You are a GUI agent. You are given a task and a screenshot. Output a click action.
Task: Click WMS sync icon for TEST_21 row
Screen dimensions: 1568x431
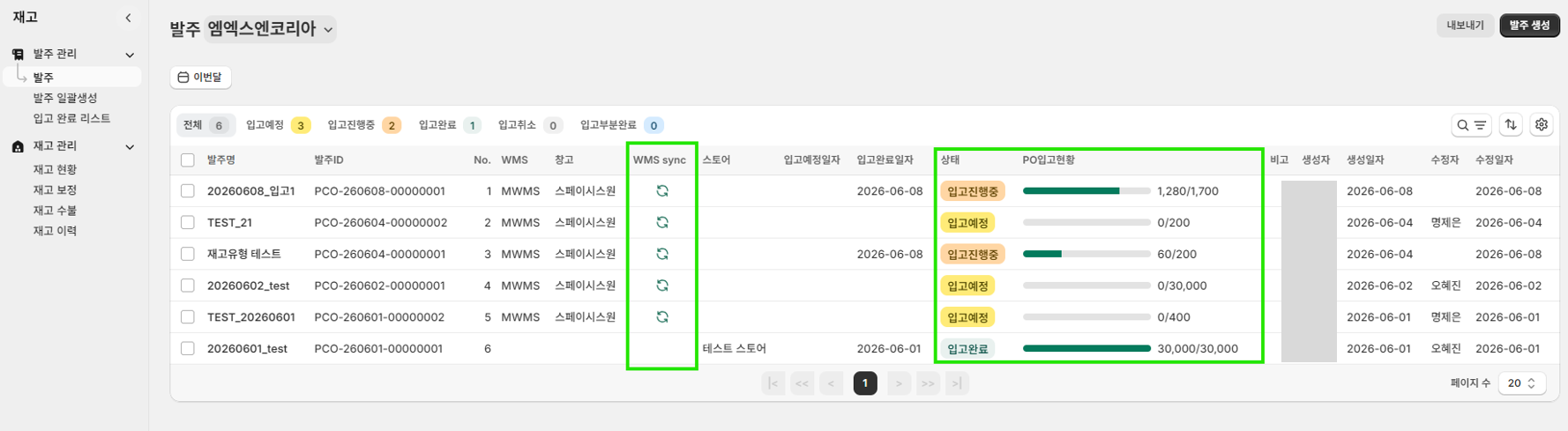[662, 222]
